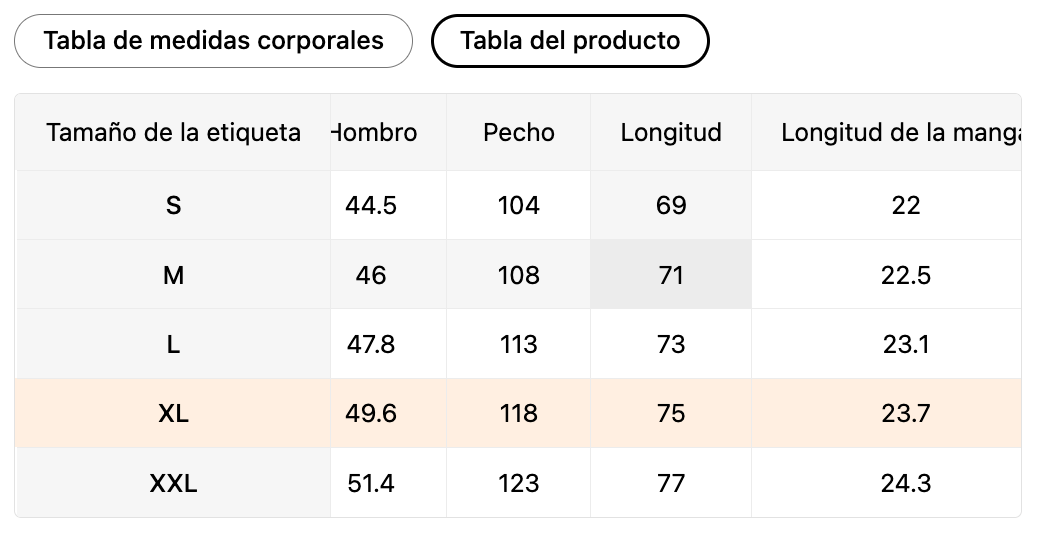Click the Pecho column header
Viewport: 1040px width, 538px height.
[518, 132]
